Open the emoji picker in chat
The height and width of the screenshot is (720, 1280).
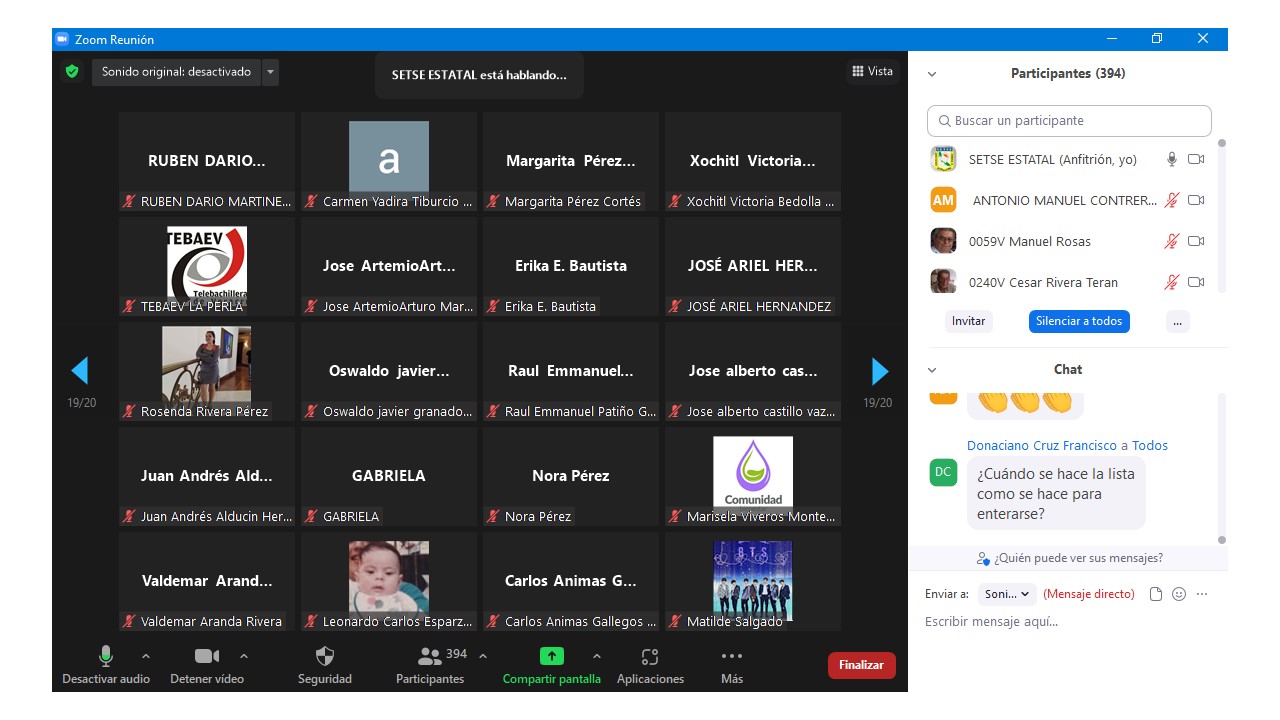pyautogui.click(x=1179, y=594)
